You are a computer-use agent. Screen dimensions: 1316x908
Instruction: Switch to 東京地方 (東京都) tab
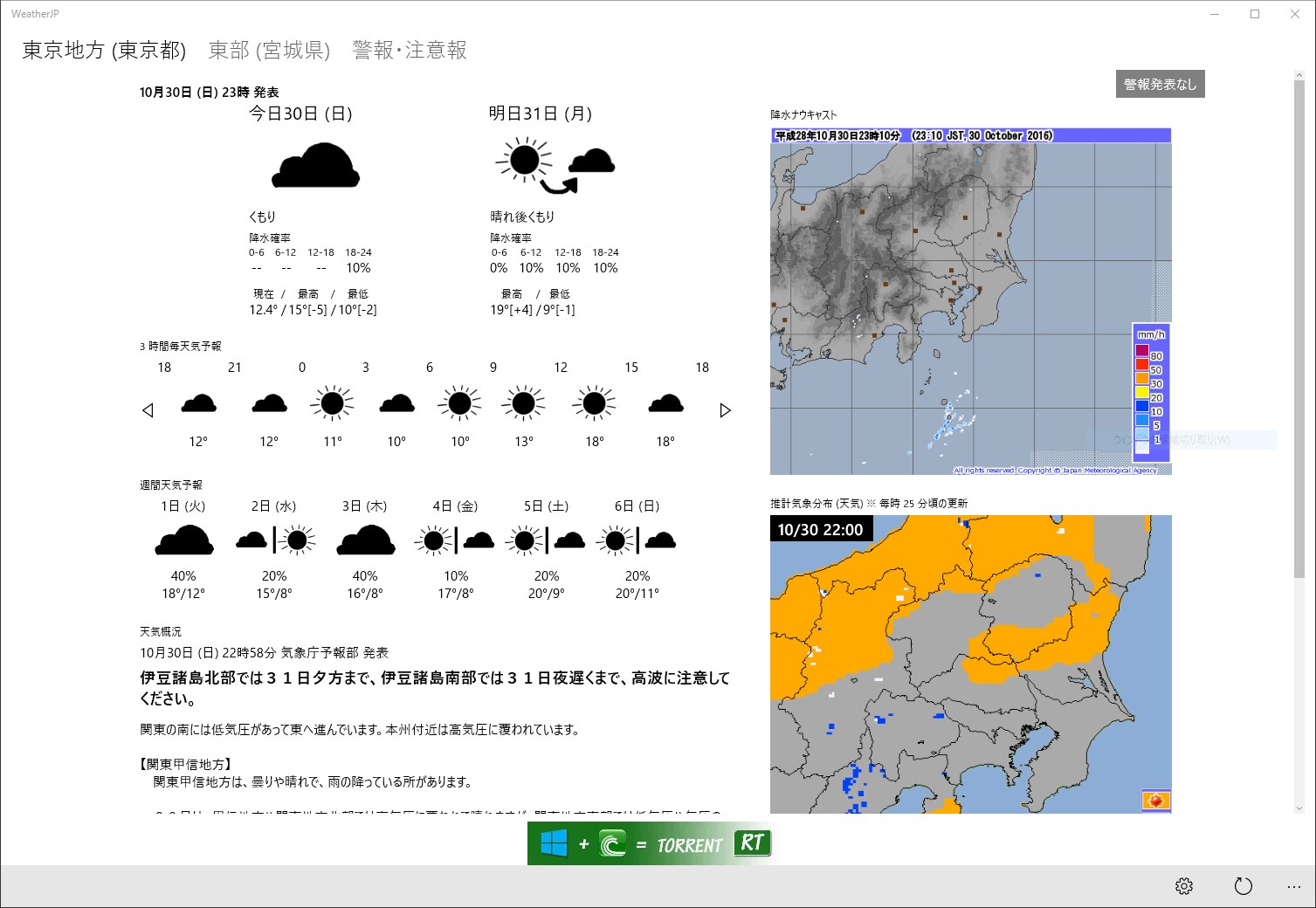(x=104, y=50)
